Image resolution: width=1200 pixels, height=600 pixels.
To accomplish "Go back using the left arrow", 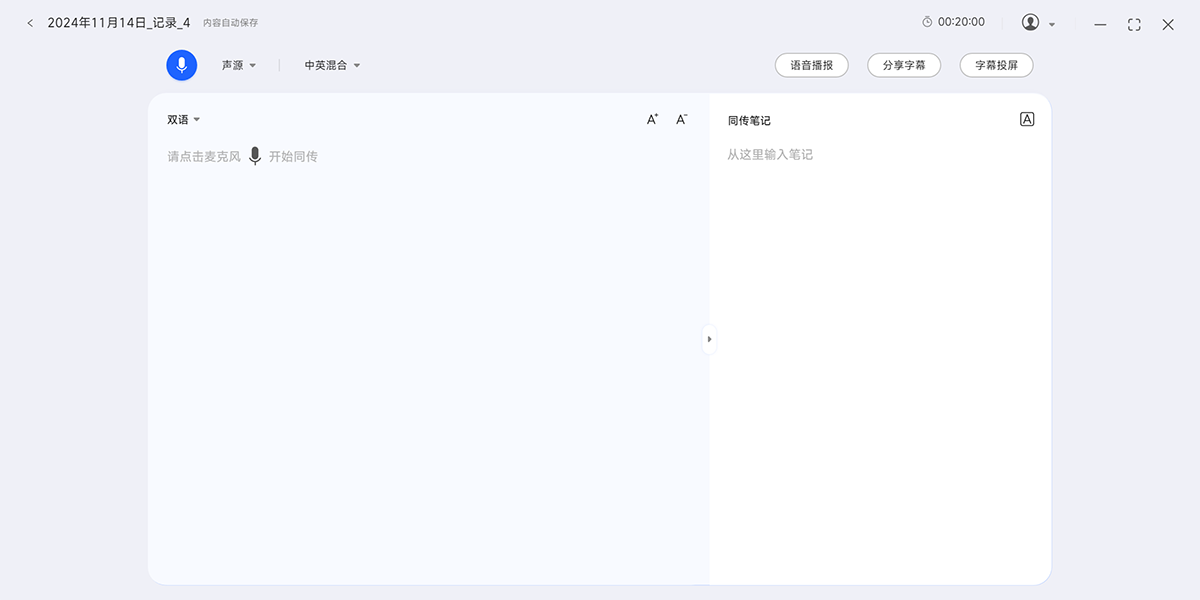I will click(x=30, y=23).
